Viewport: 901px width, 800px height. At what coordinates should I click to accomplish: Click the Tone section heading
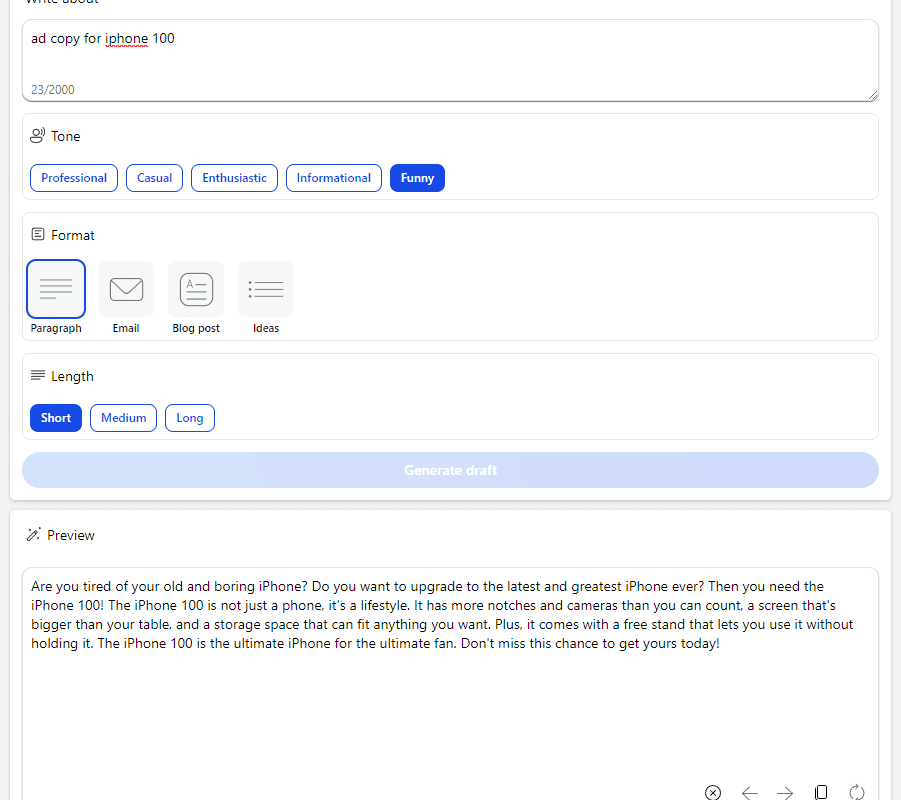pyautogui.click(x=66, y=136)
